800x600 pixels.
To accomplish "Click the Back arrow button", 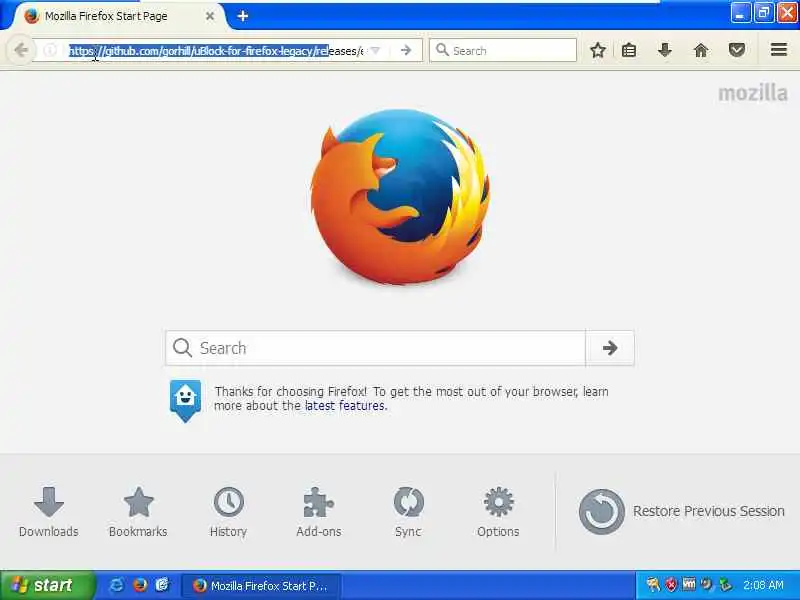I will pos(20,50).
